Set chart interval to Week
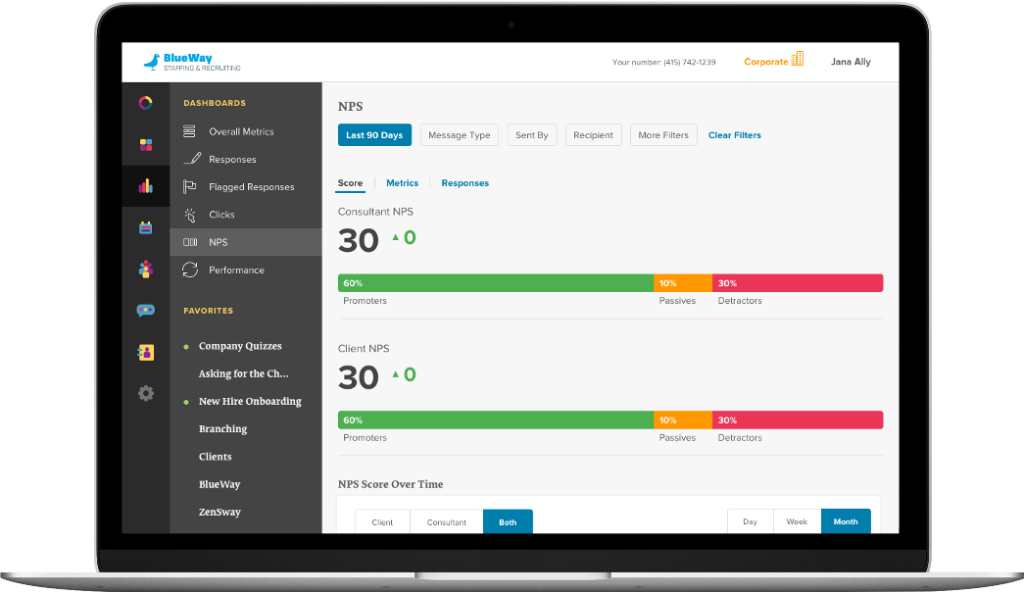 797,522
